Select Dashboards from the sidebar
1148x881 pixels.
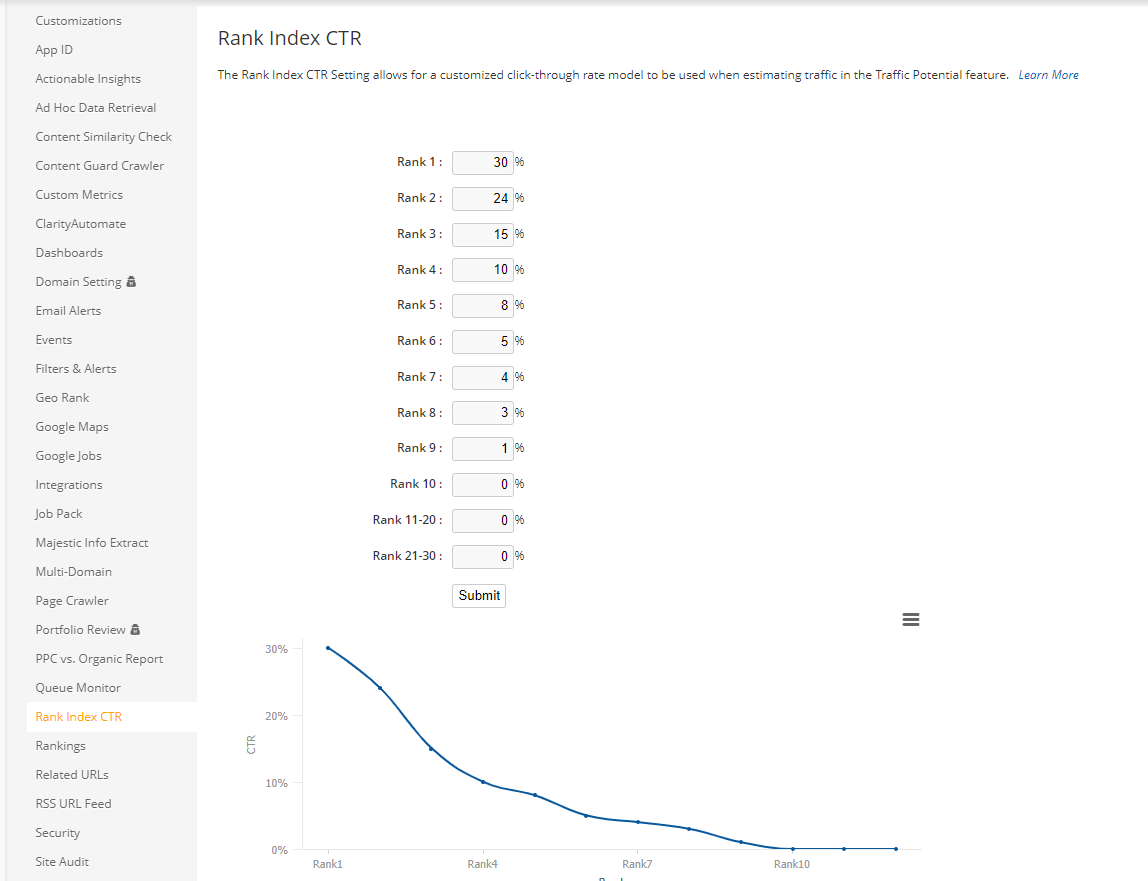pyautogui.click(x=69, y=253)
